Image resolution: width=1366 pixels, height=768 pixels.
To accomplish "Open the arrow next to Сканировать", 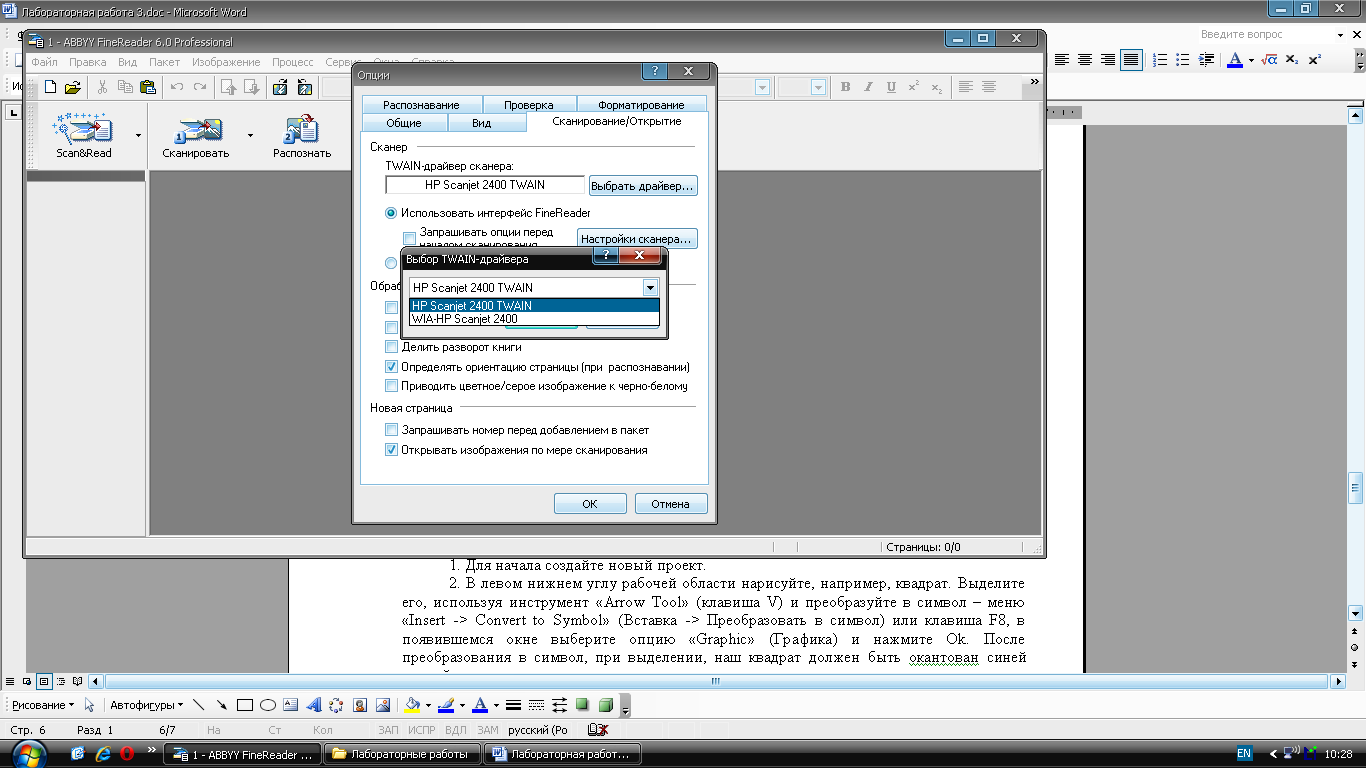I will coord(250,134).
